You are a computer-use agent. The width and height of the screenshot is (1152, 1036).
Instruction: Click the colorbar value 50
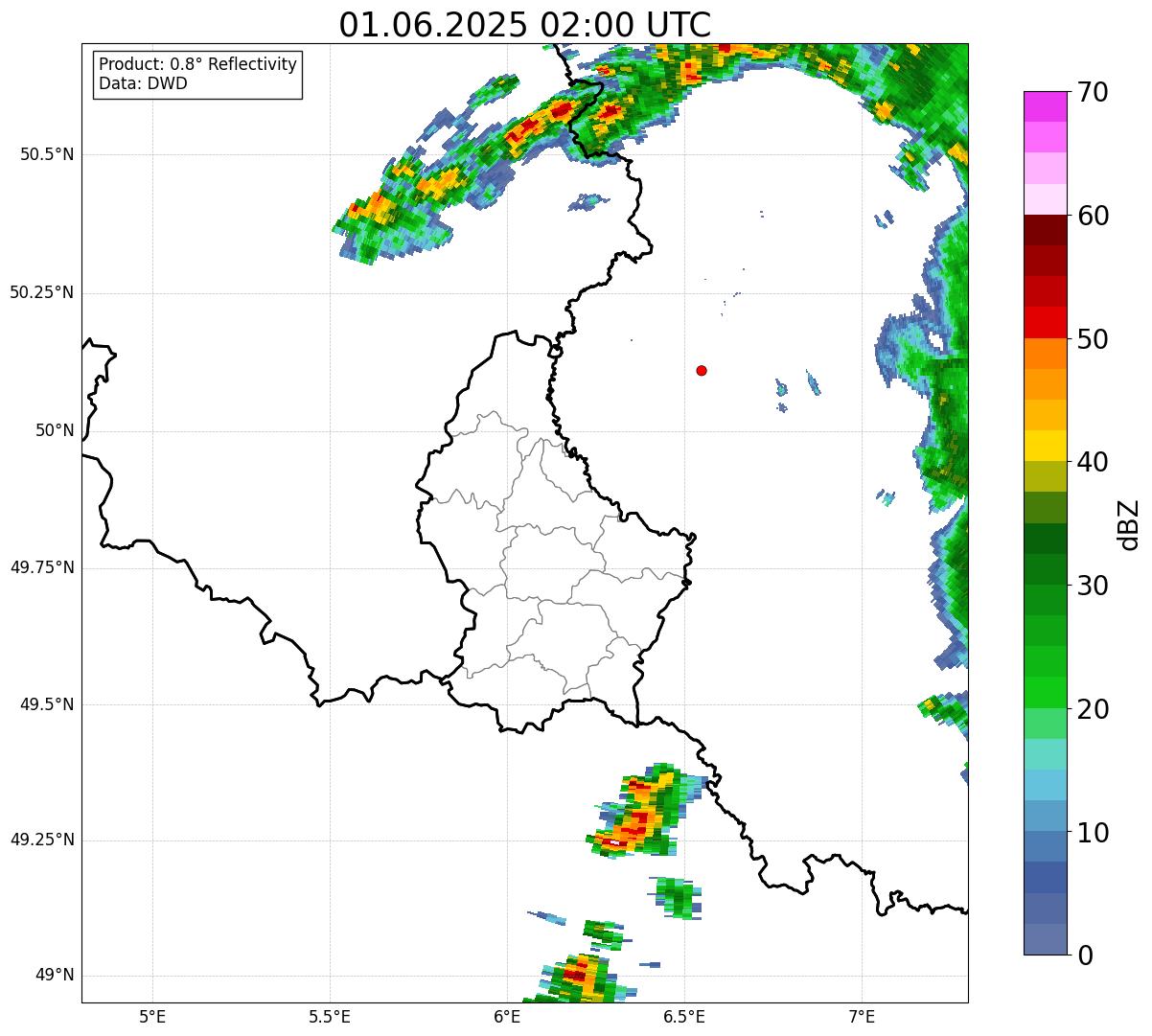click(1093, 339)
